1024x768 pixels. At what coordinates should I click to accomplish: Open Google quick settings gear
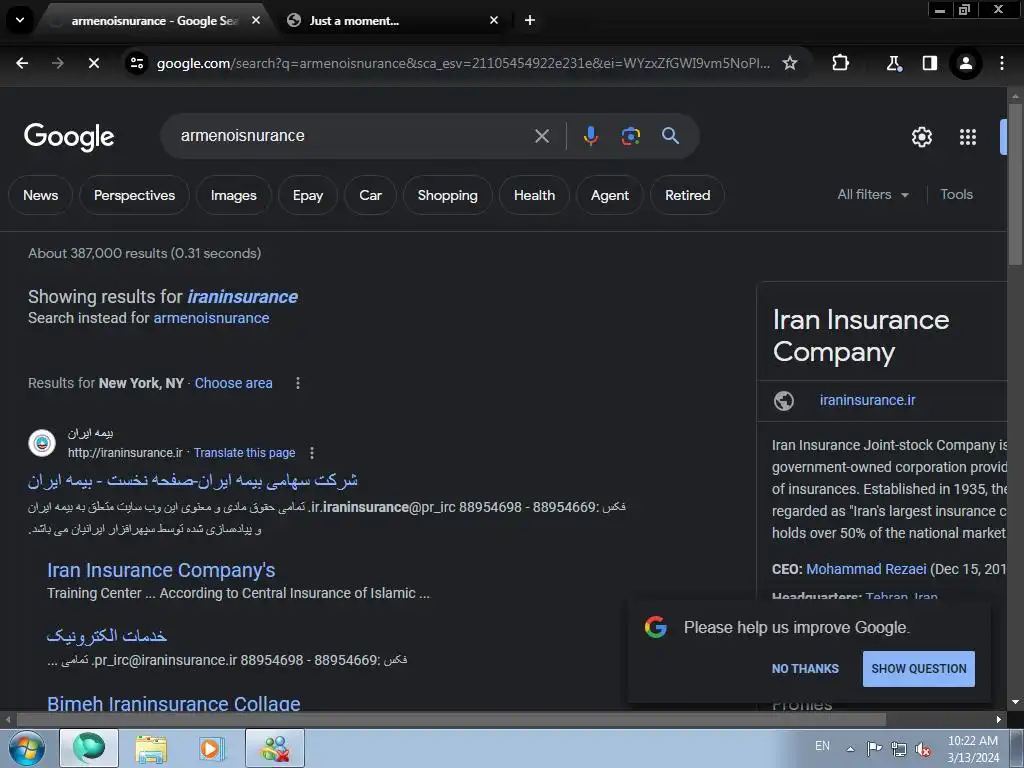pos(921,137)
